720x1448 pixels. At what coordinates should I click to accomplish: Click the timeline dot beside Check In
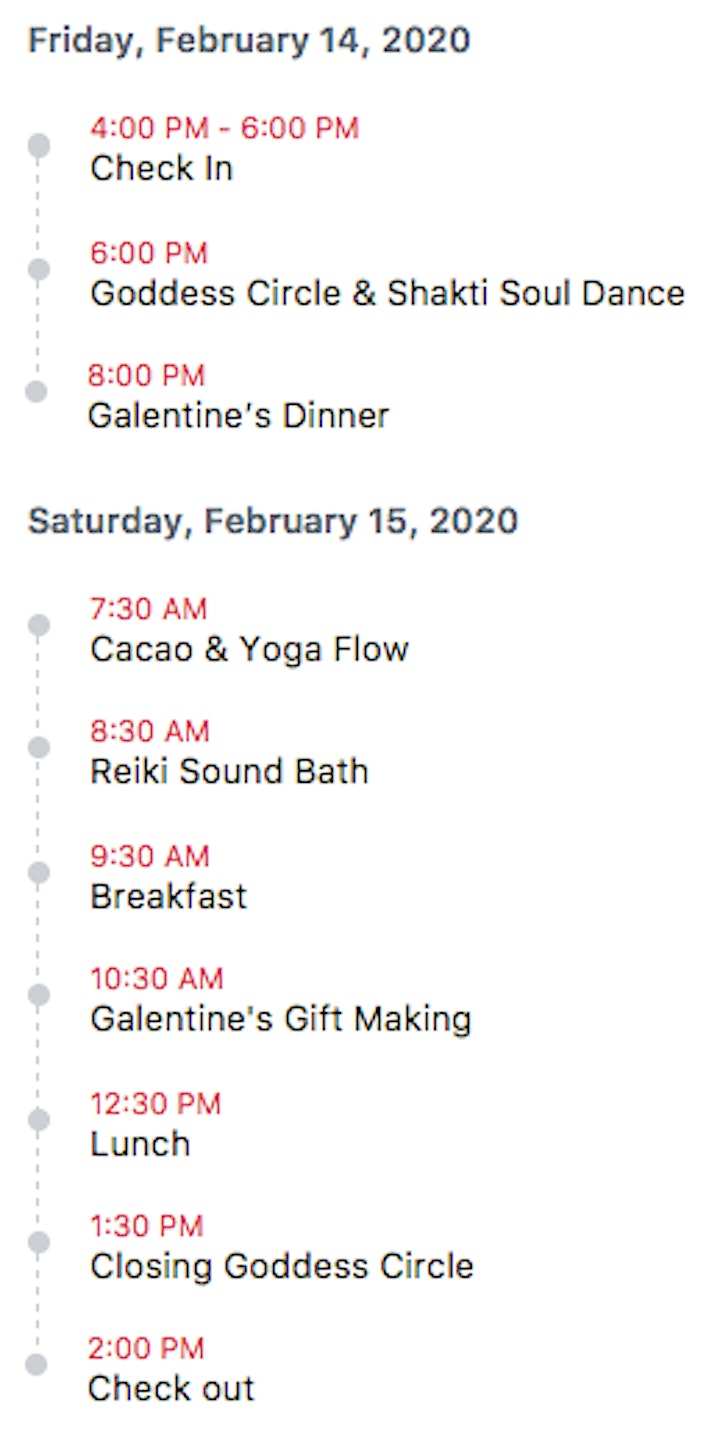39,146
